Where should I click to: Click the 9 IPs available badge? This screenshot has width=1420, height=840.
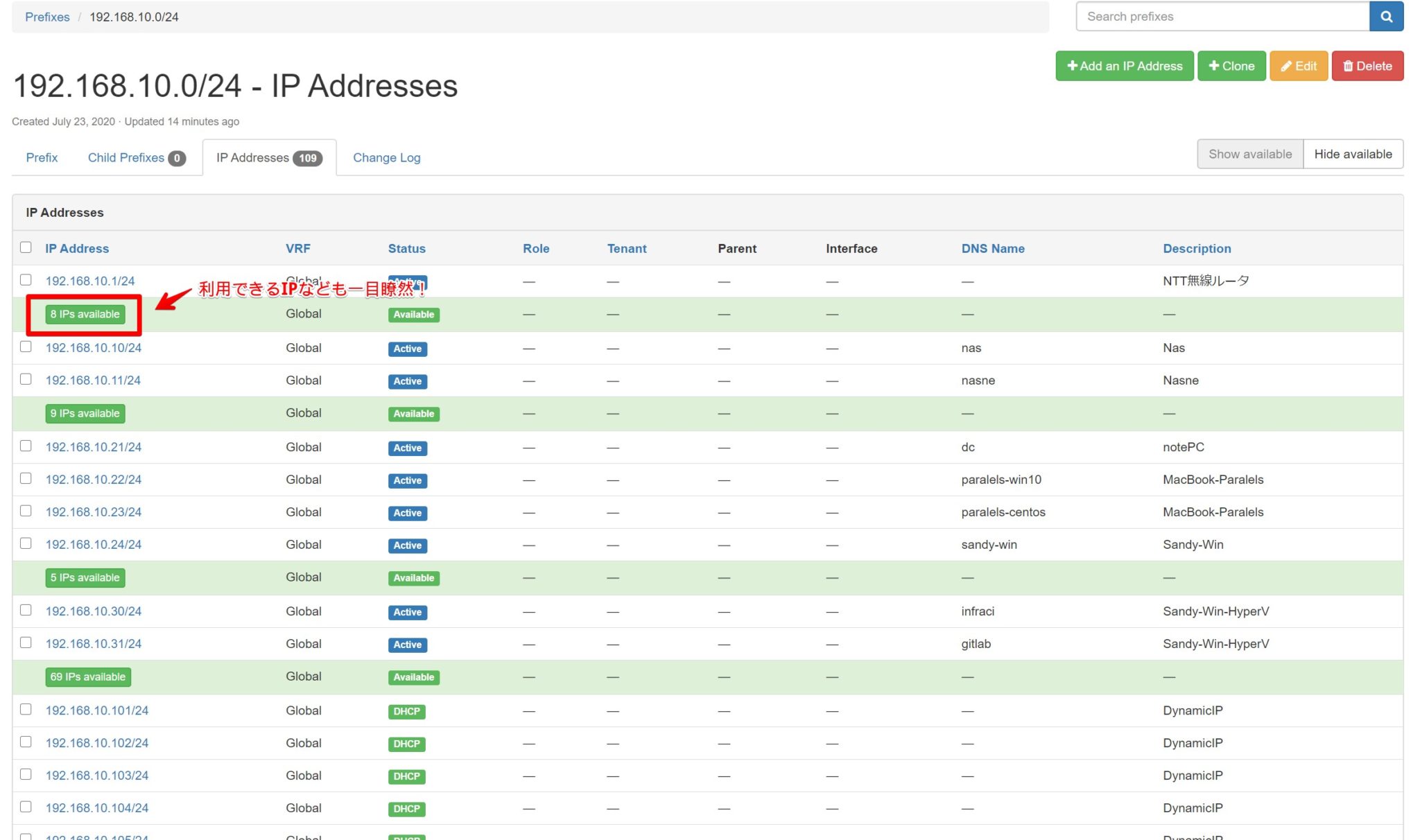coord(85,414)
